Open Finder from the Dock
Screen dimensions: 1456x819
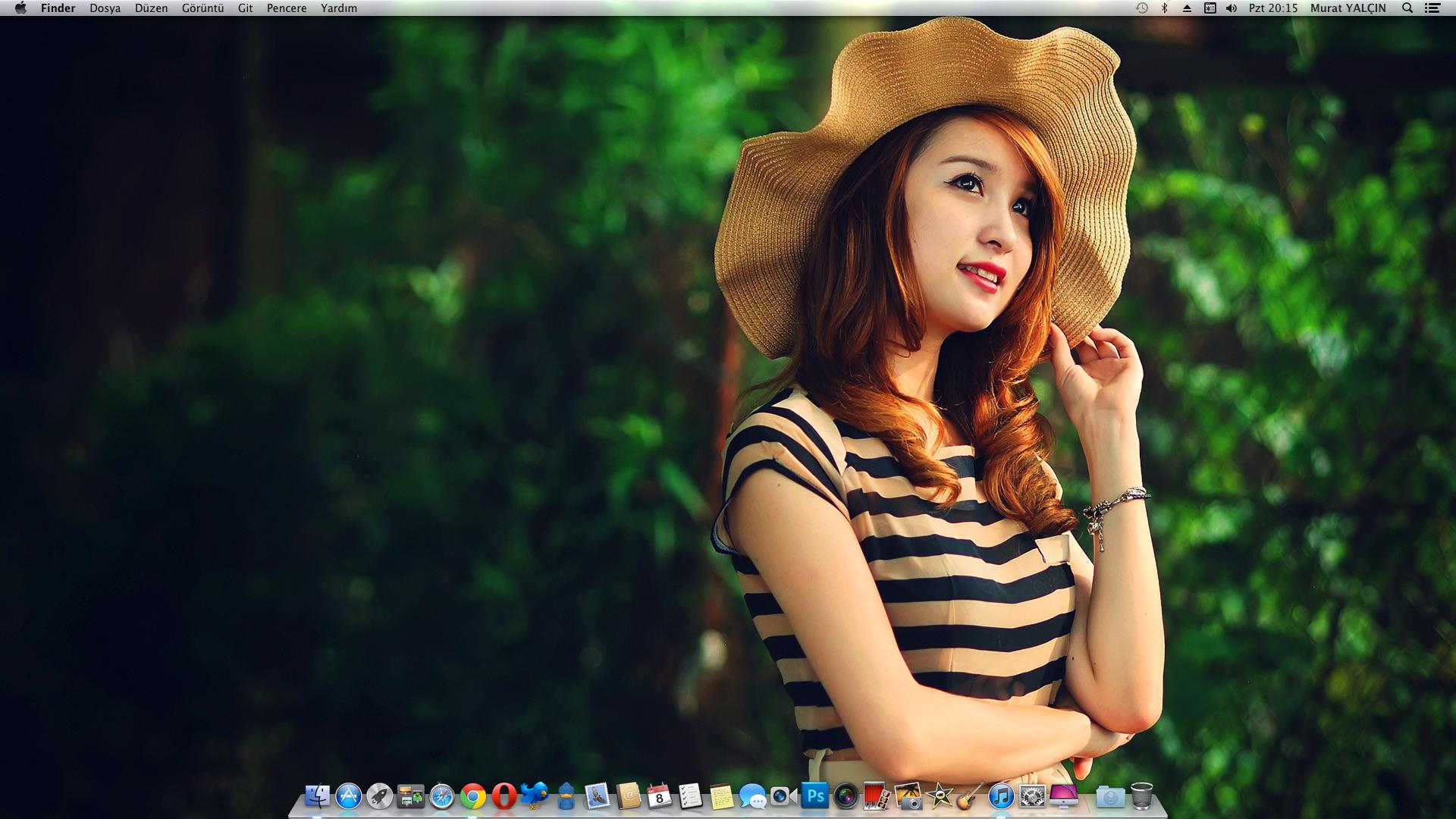click(317, 796)
